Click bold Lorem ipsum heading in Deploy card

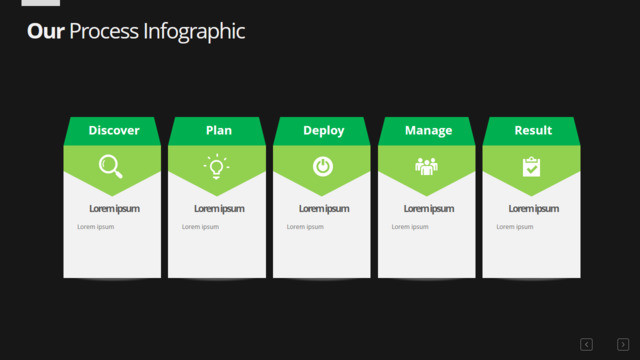324,209
